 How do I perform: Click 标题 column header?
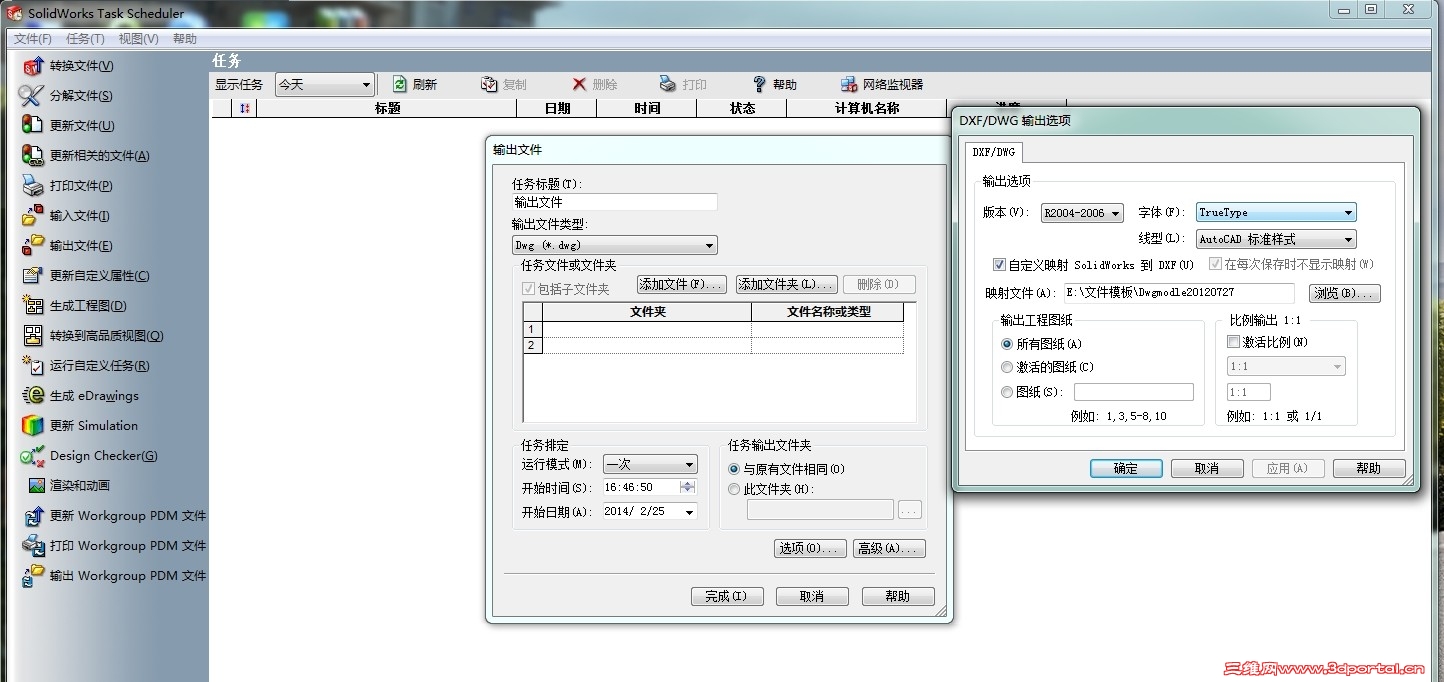(x=388, y=108)
